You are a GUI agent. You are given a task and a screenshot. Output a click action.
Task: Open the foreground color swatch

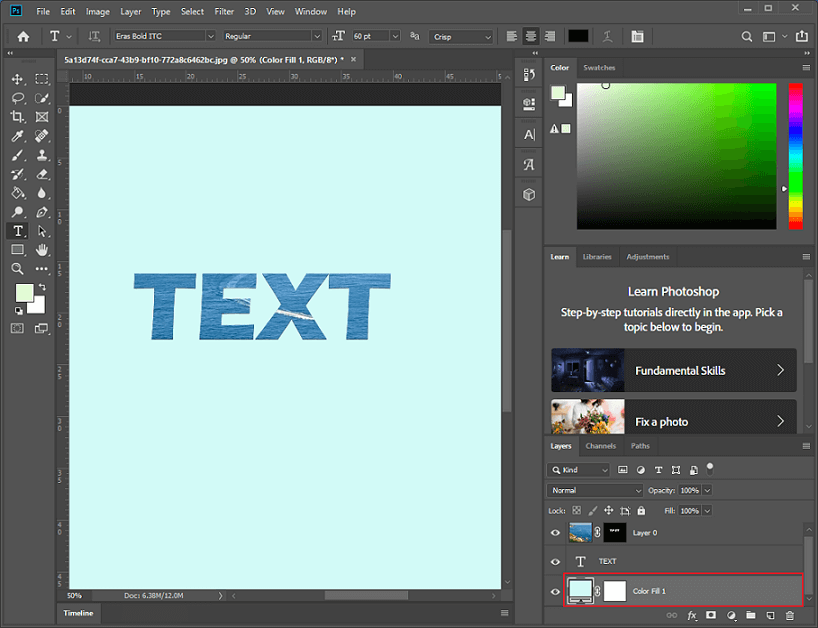27,290
